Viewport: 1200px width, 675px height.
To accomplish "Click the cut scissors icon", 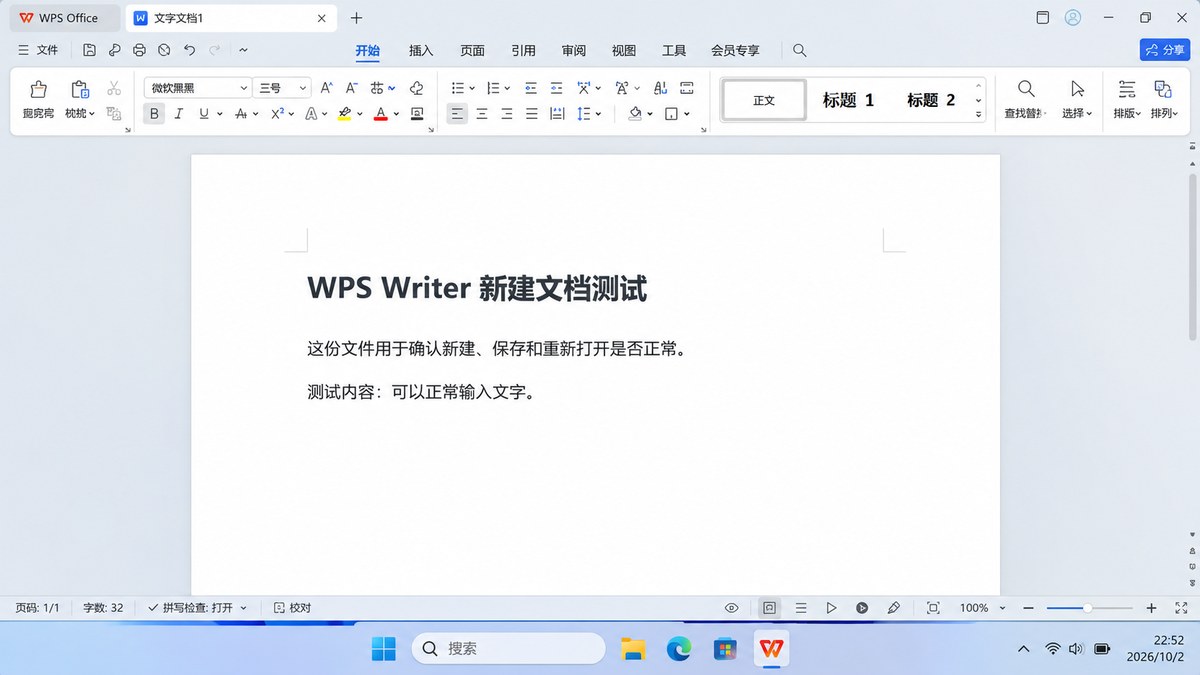I will (x=114, y=88).
